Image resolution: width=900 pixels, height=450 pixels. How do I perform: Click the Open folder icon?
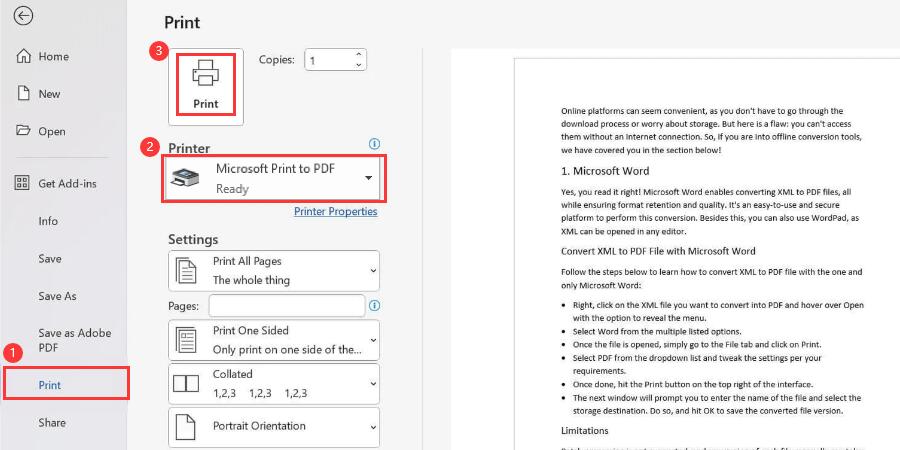23,130
